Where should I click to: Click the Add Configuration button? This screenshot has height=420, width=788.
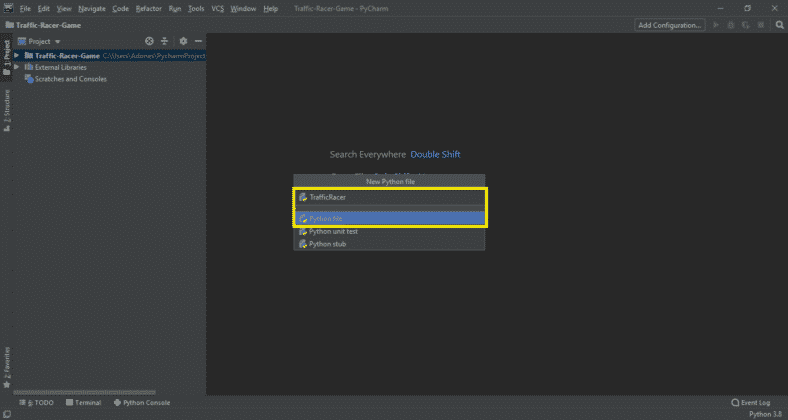click(670, 24)
